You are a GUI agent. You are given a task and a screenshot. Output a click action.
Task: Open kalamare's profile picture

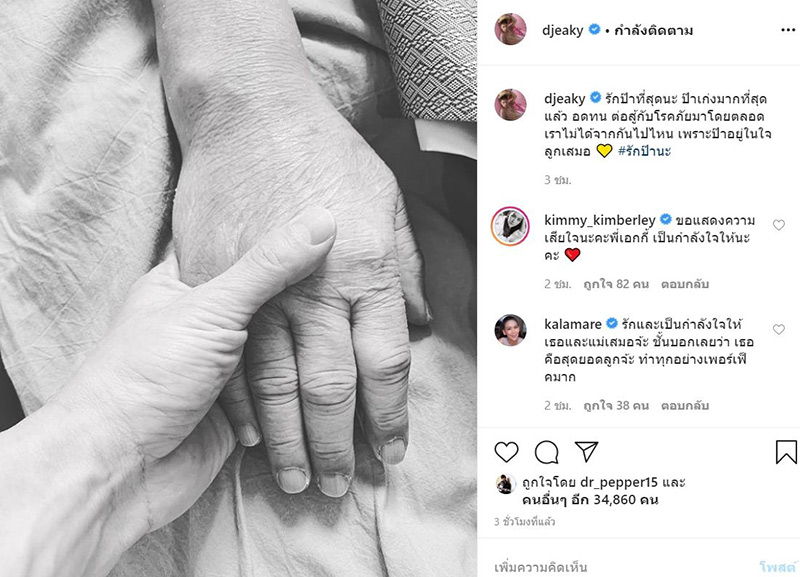tap(510, 330)
